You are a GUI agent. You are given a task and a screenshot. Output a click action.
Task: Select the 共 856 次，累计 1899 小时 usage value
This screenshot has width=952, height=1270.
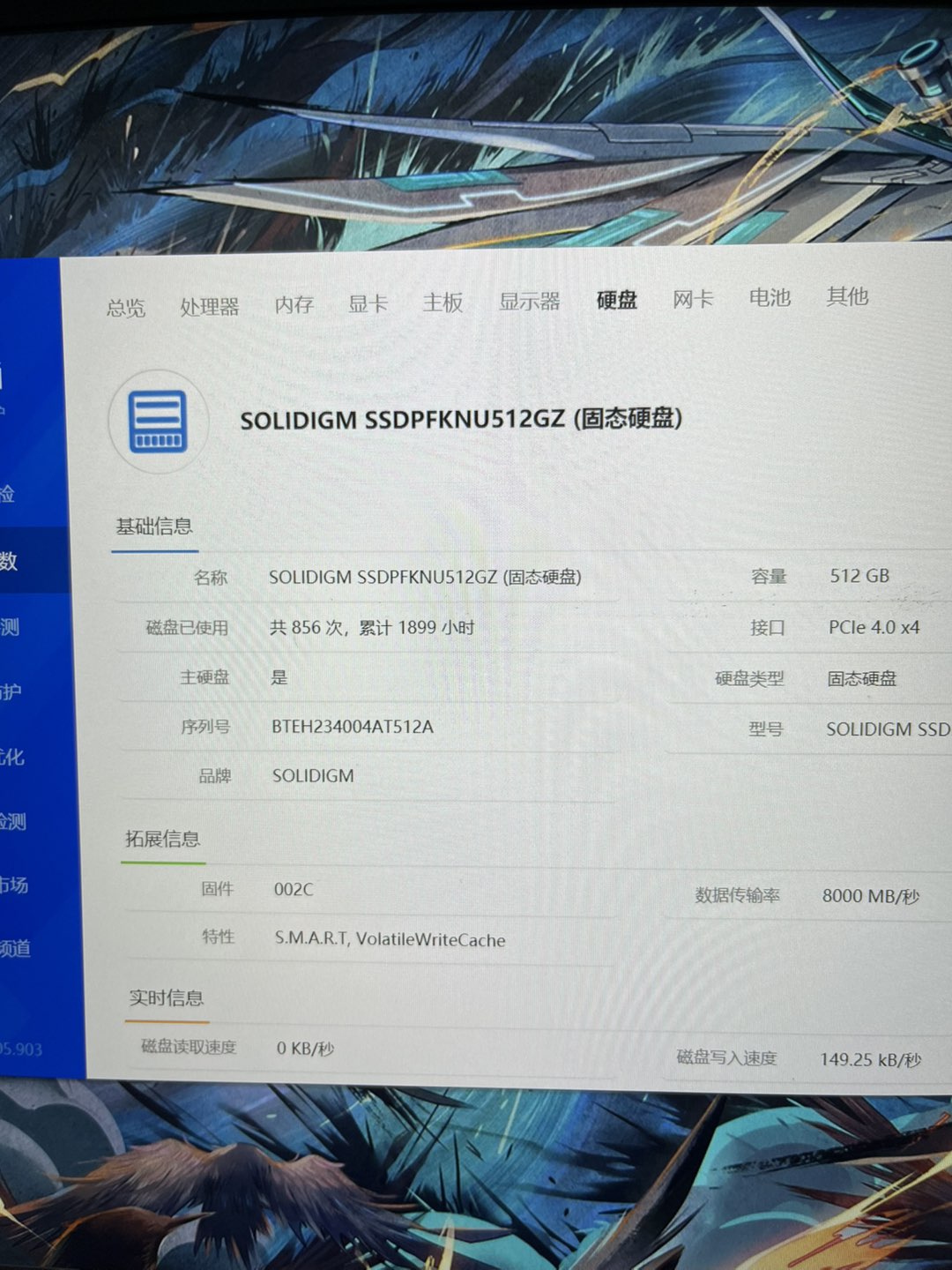[x=372, y=627]
